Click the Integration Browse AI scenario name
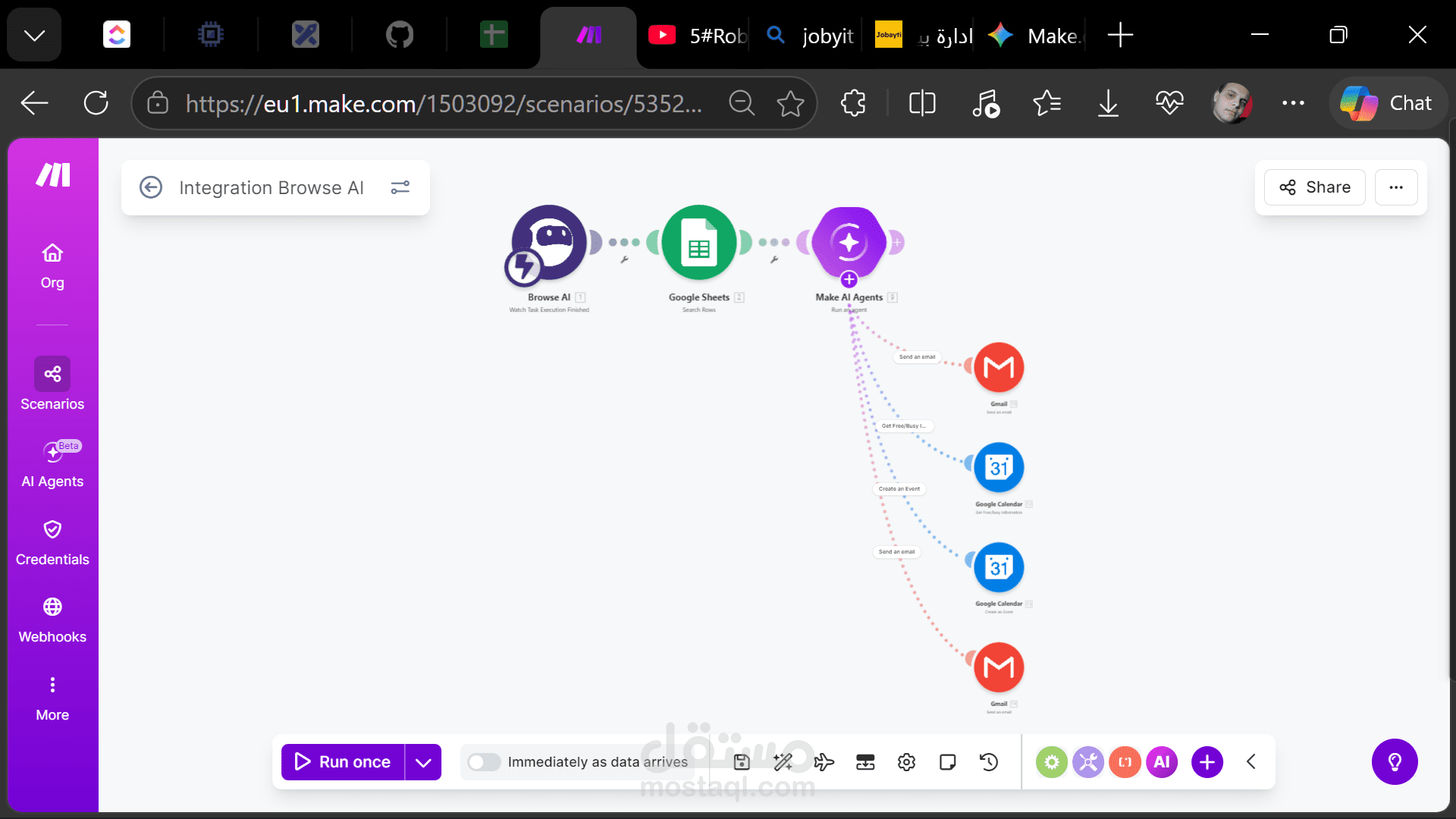The height and width of the screenshot is (819, 1456). (x=271, y=187)
